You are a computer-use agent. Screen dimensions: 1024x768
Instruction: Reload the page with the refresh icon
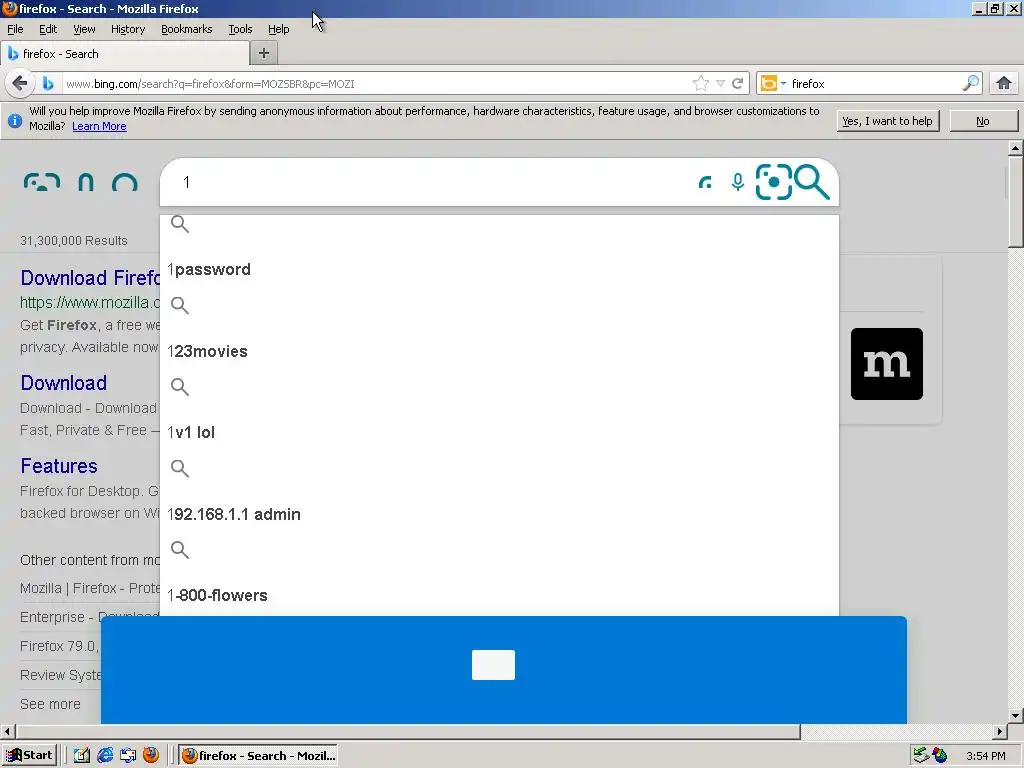tap(738, 84)
